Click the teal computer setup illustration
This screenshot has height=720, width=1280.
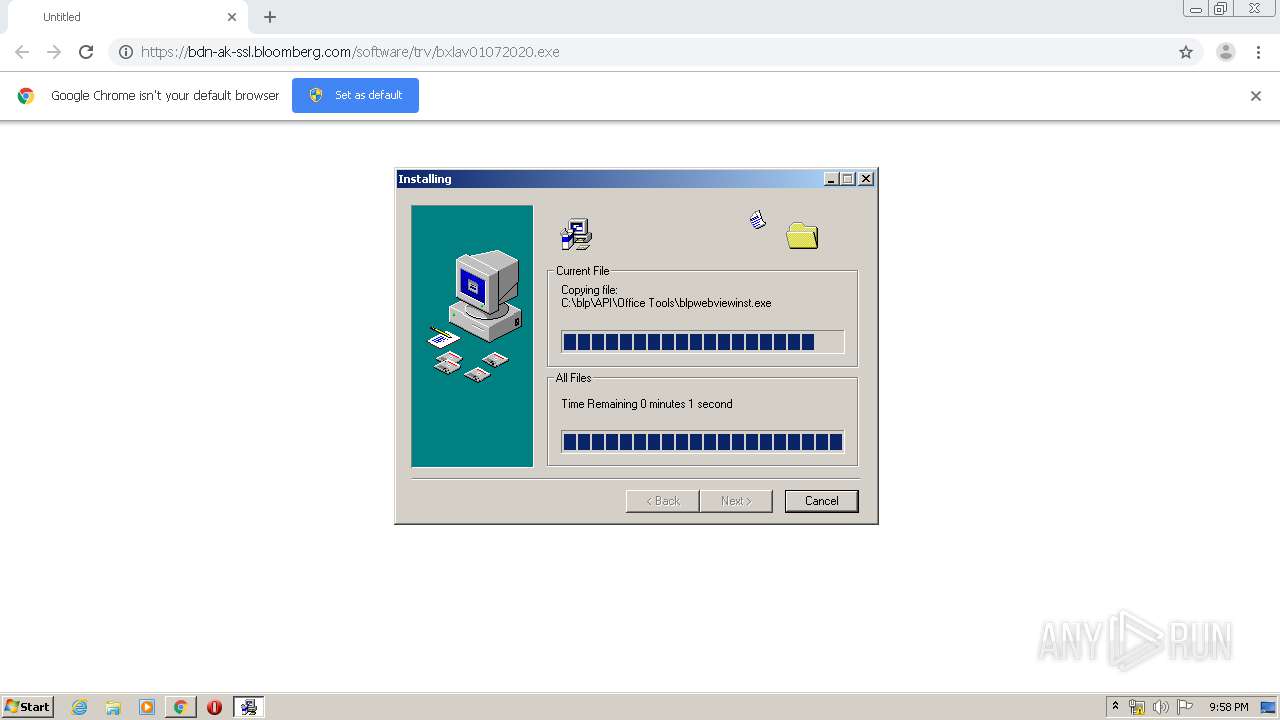pos(472,336)
